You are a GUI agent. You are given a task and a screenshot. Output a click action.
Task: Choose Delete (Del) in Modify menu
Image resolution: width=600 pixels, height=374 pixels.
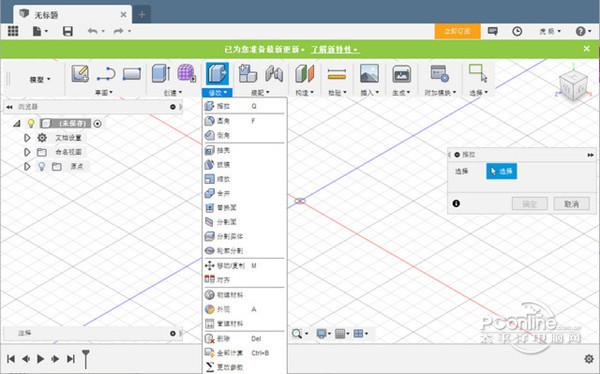[x=245, y=339]
